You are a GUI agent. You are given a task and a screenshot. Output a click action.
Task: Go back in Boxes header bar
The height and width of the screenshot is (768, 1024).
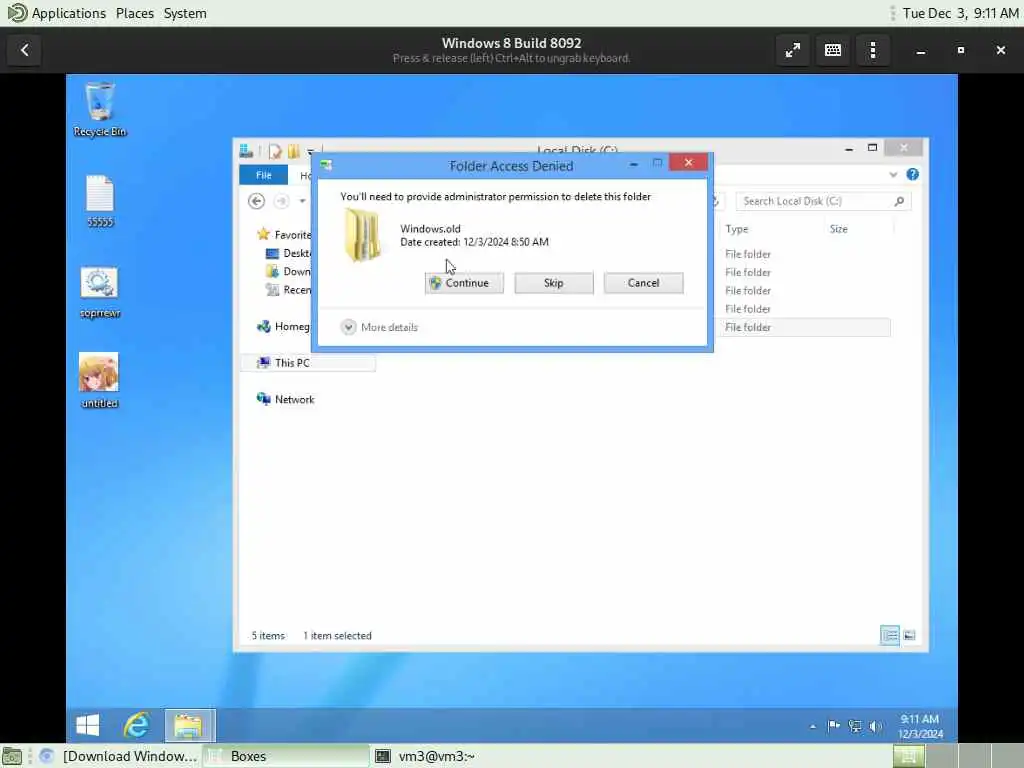click(25, 50)
